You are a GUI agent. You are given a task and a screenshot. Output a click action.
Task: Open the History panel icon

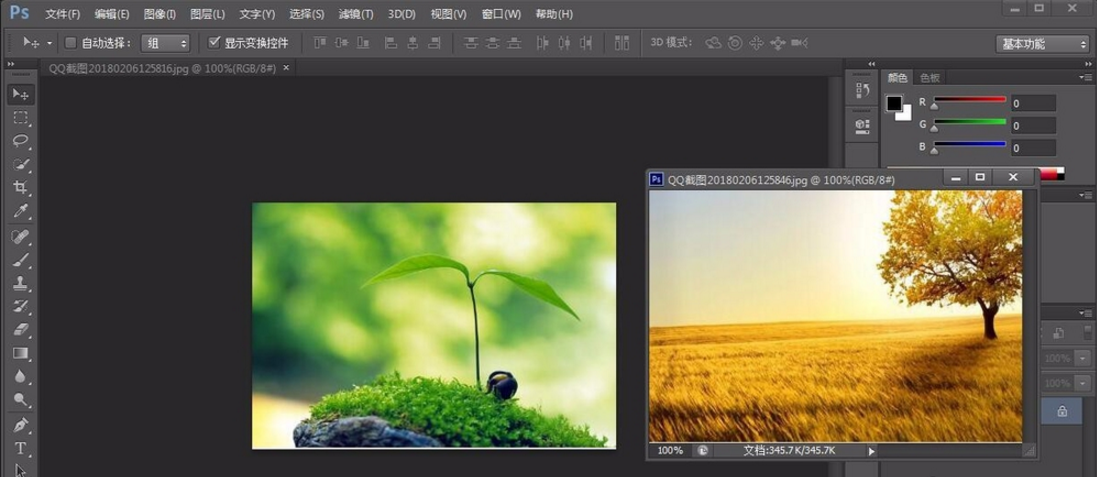[x=862, y=91]
